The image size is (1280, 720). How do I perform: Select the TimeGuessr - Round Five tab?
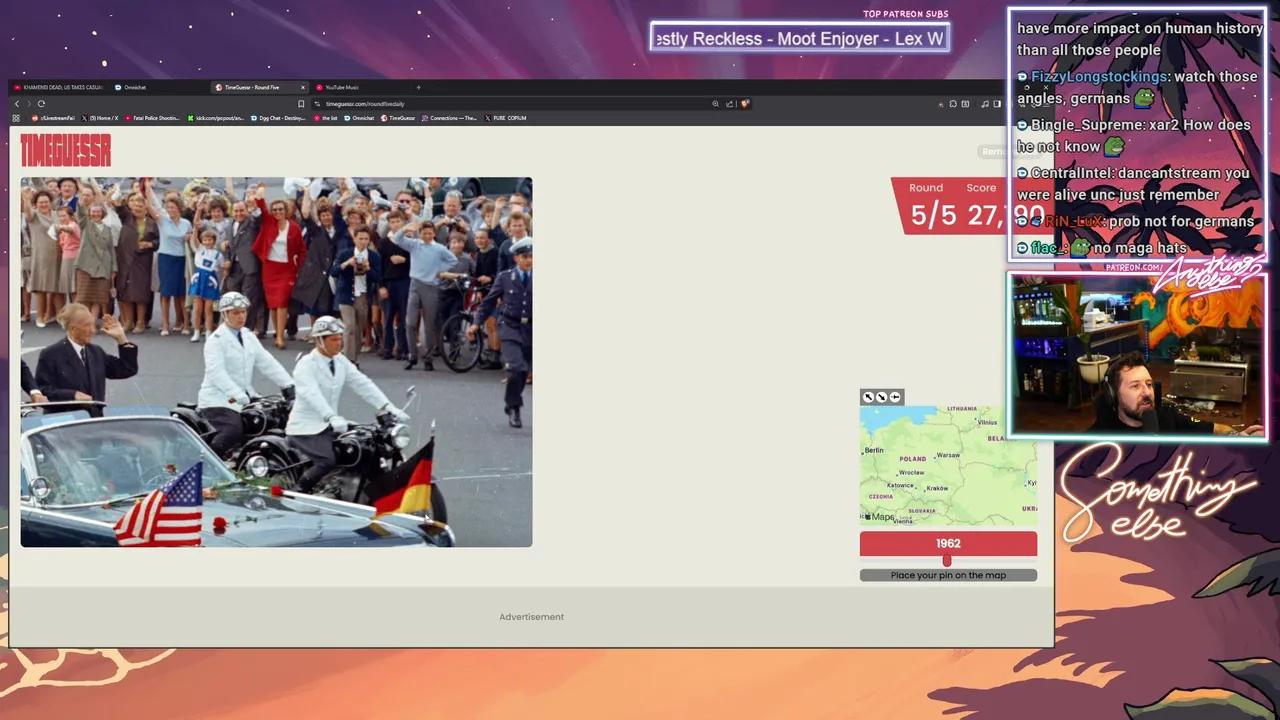click(x=258, y=87)
